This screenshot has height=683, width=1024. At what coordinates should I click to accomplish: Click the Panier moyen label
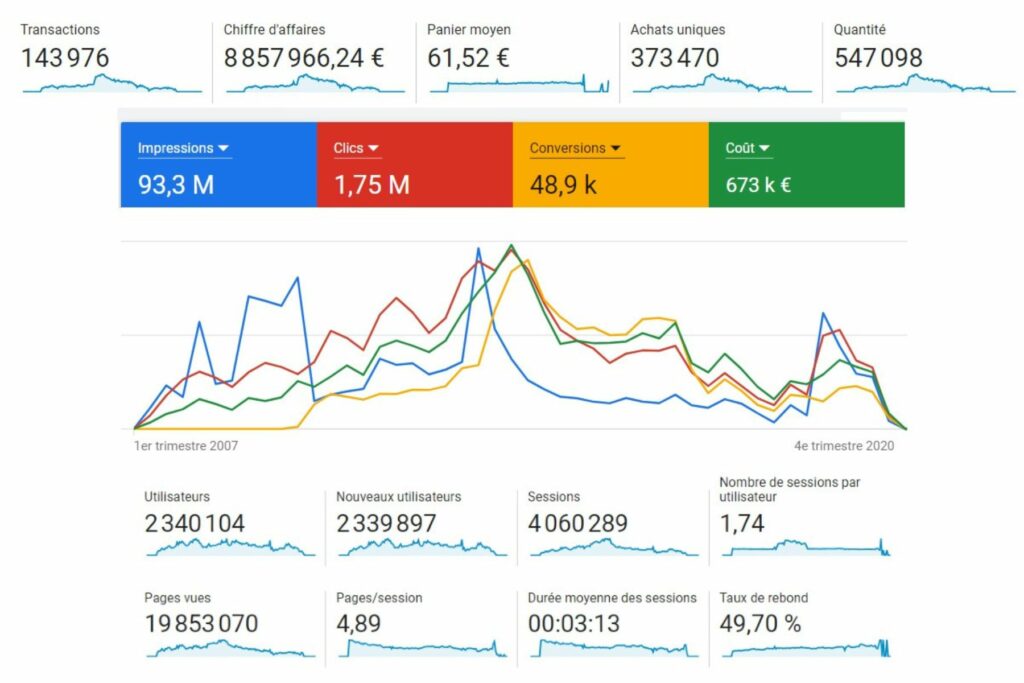469,29
